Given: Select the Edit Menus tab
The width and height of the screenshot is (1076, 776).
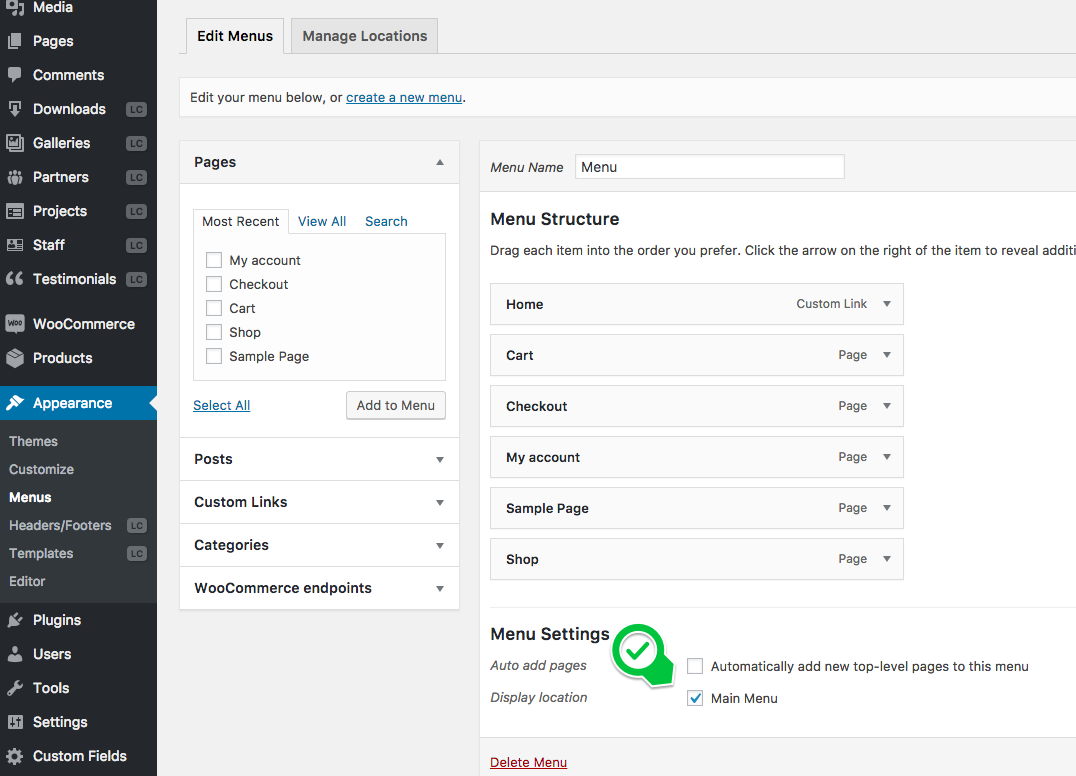Looking at the screenshot, I should (x=235, y=36).
